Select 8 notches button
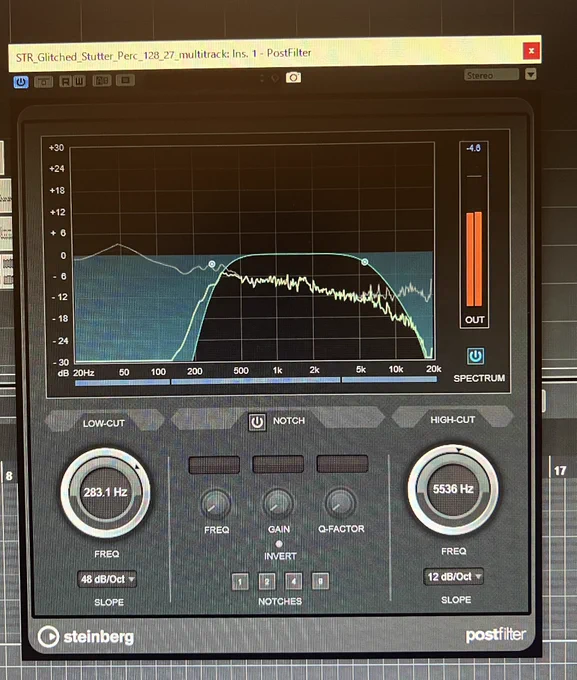Image resolution: width=577 pixels, height=680 pixels. (320, 581)
